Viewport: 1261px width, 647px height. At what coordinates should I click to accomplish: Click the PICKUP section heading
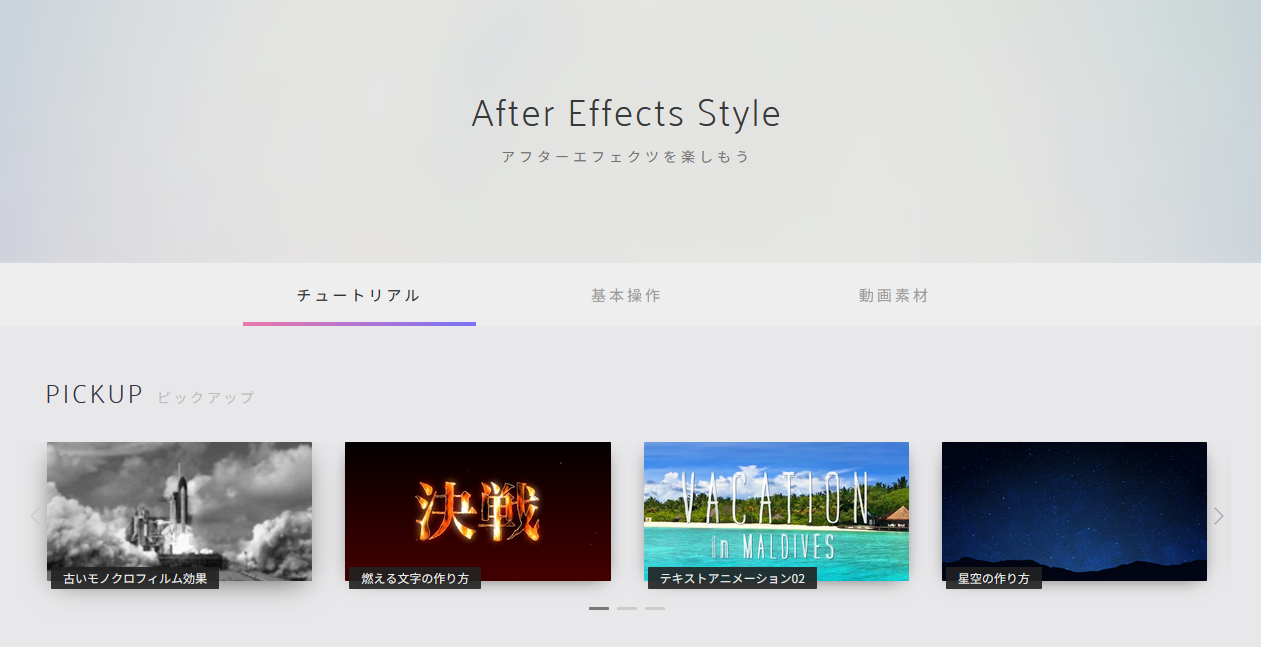tap(94, 394)
